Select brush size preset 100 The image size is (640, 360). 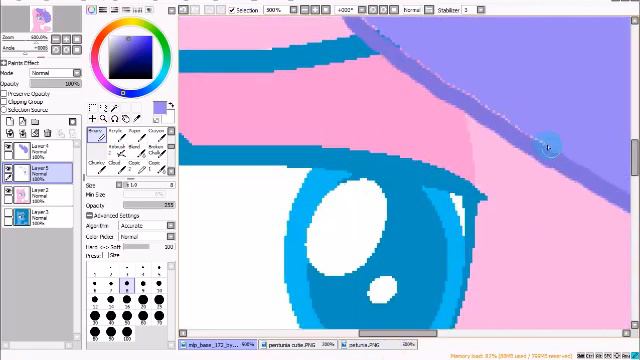(x=127, y=333)
